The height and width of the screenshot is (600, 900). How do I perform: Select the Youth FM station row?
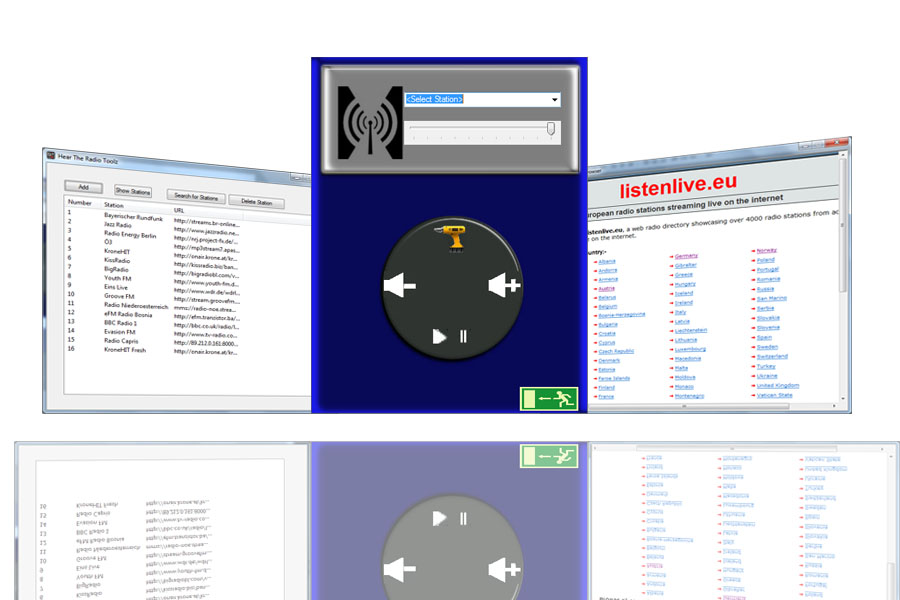153,279
